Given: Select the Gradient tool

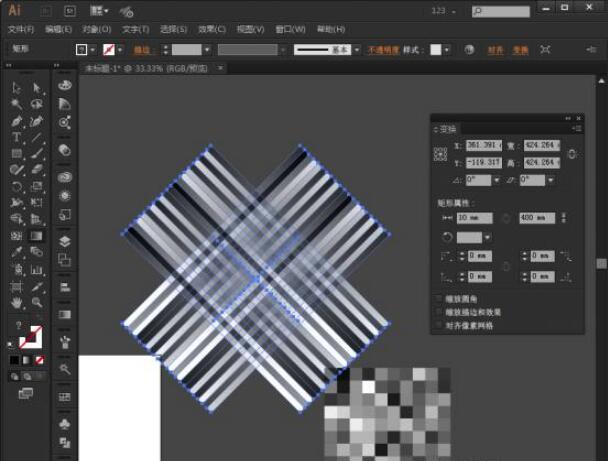Looking at the screenshot, I should click(36, 236).
